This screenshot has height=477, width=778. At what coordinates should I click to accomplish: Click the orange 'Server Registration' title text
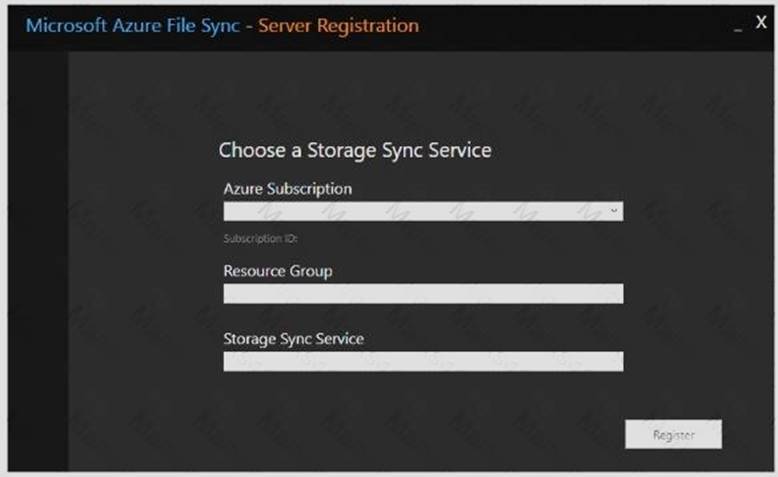click(x=338, y=25)
